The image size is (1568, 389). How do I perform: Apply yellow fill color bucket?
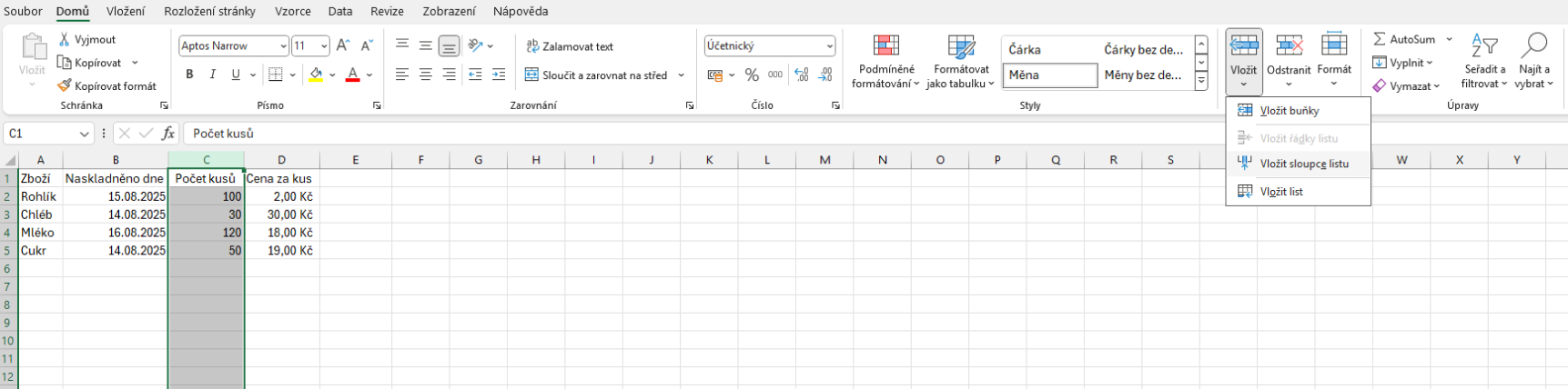pyautogui.click(x=316, y=75)
